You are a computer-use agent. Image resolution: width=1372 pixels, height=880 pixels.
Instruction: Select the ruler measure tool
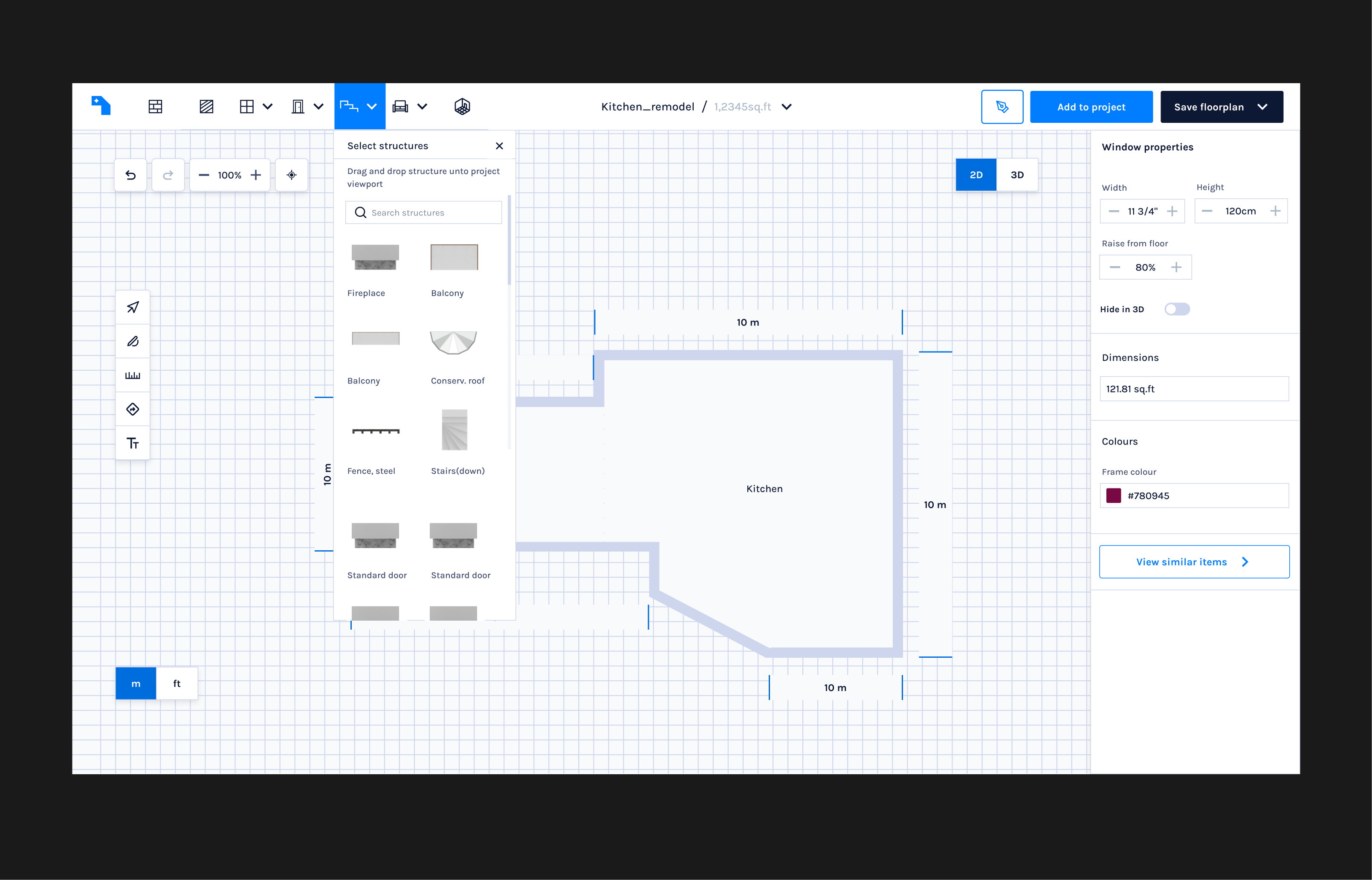(133, 375)
